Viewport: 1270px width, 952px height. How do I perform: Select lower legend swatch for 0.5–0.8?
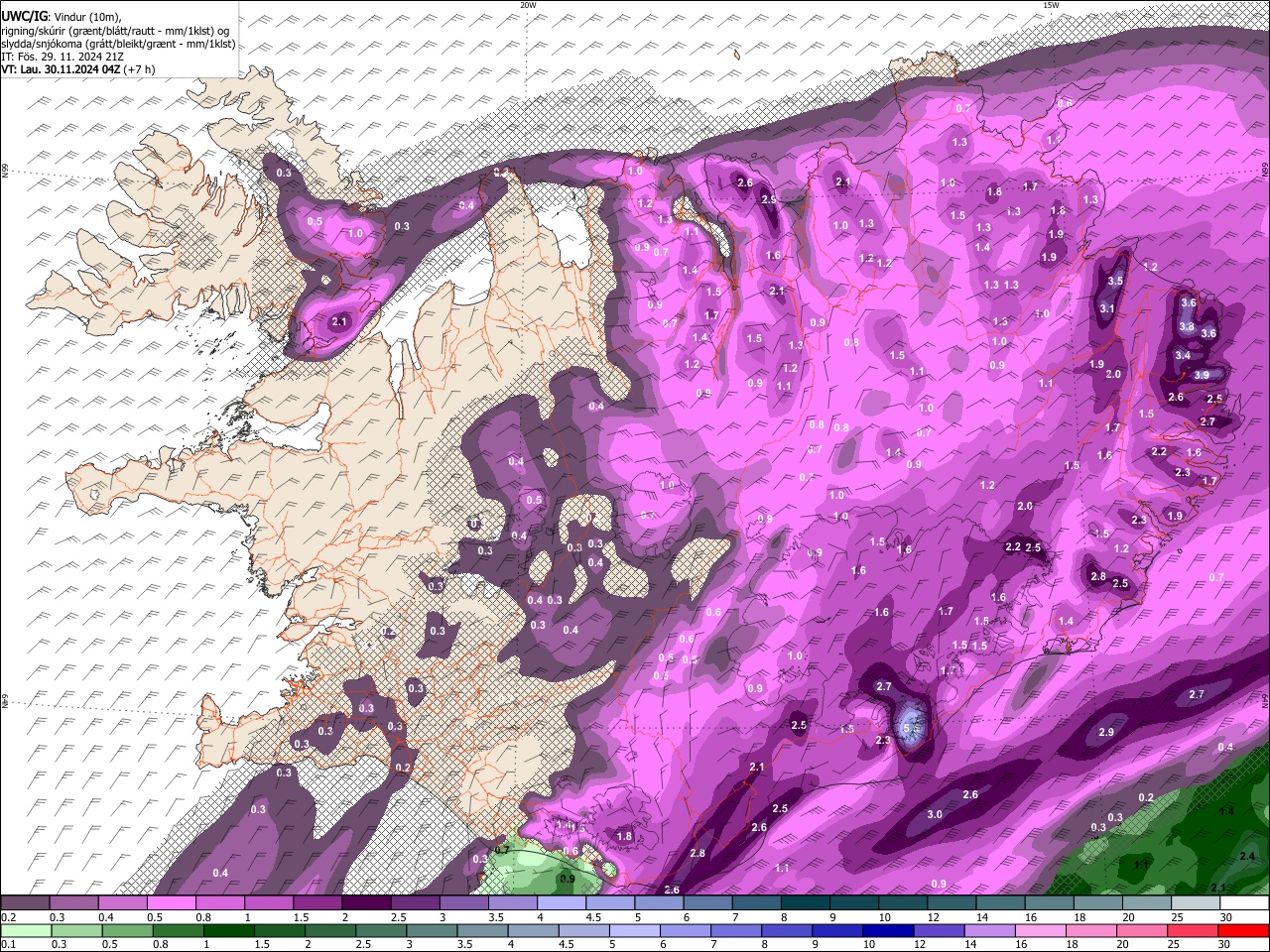[x=127, y=930]
